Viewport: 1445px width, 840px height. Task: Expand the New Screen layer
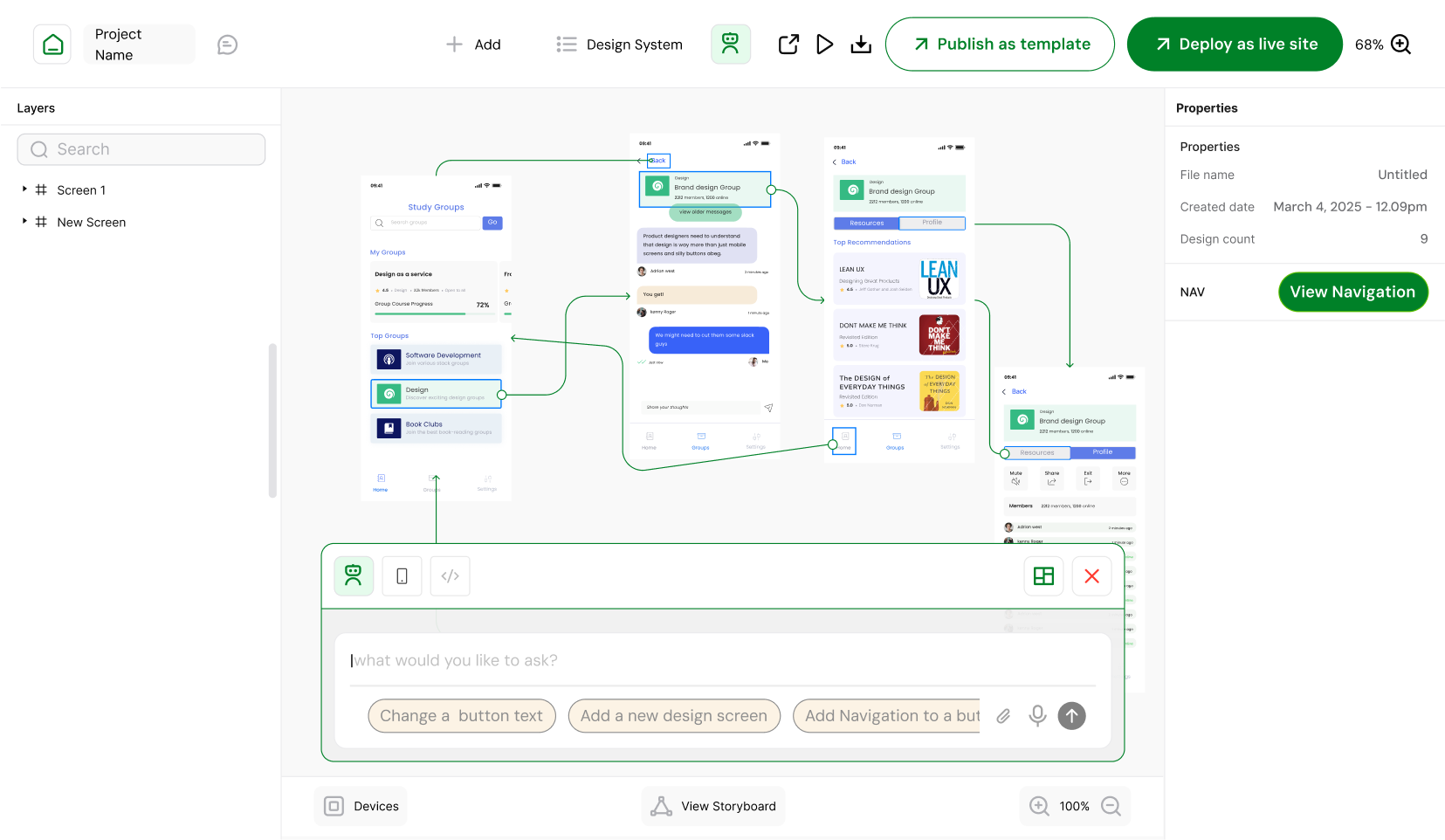[24, 222]
